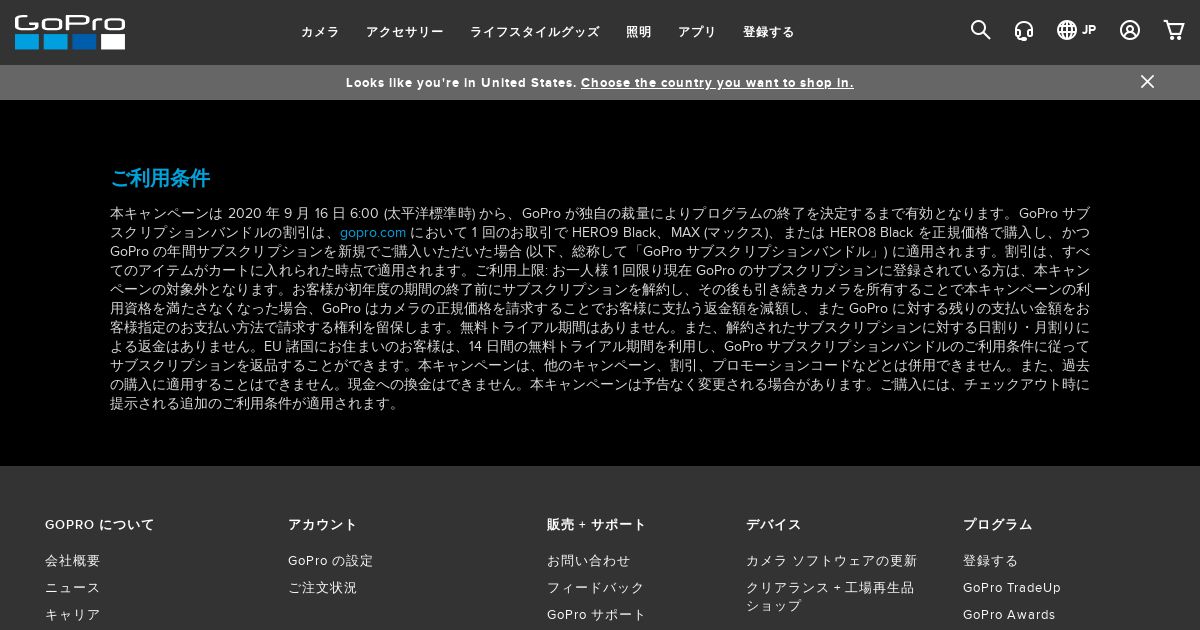Open ご注文状況 link

[322, 588]
